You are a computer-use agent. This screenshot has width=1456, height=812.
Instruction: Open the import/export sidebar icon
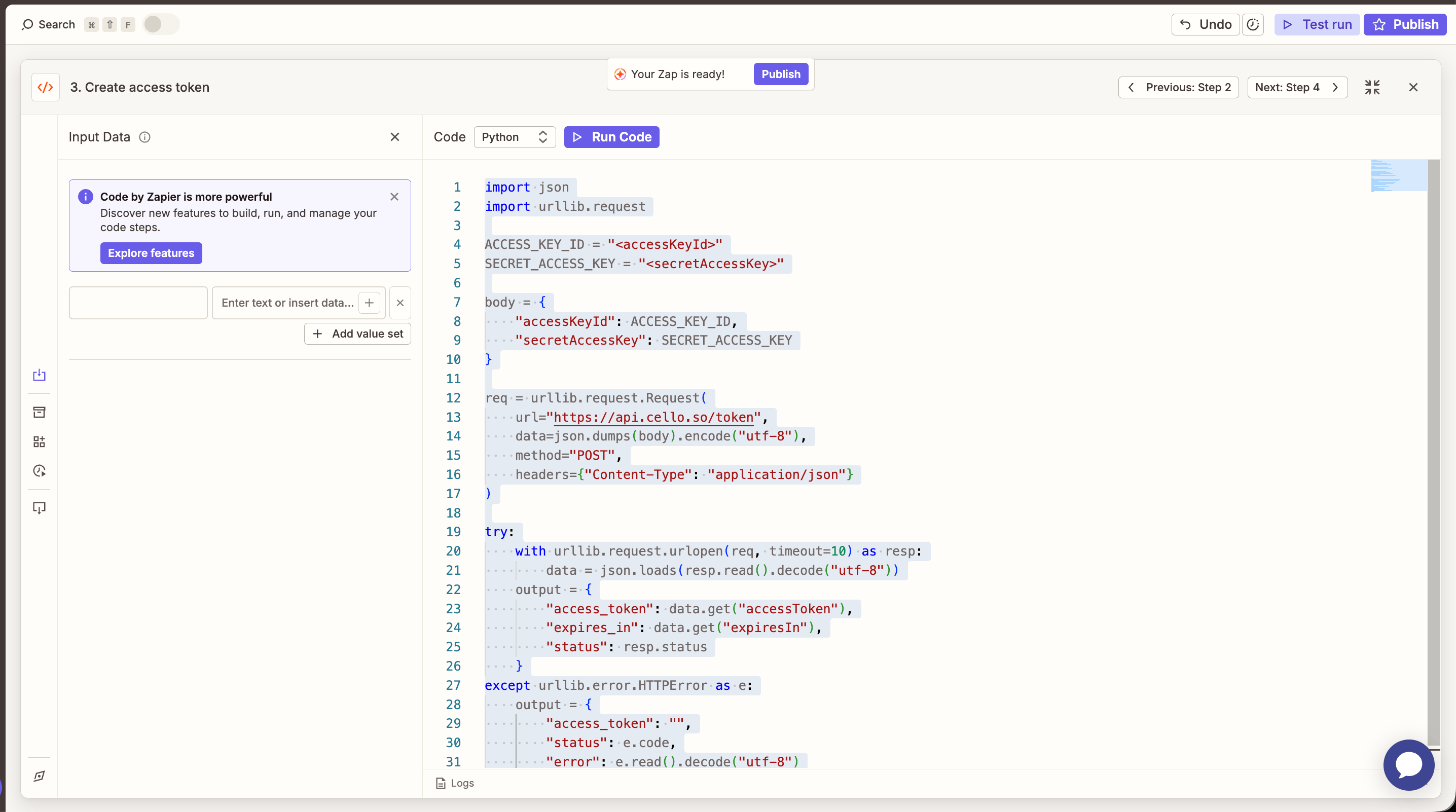pyautogui.click(x=39, y=375)
